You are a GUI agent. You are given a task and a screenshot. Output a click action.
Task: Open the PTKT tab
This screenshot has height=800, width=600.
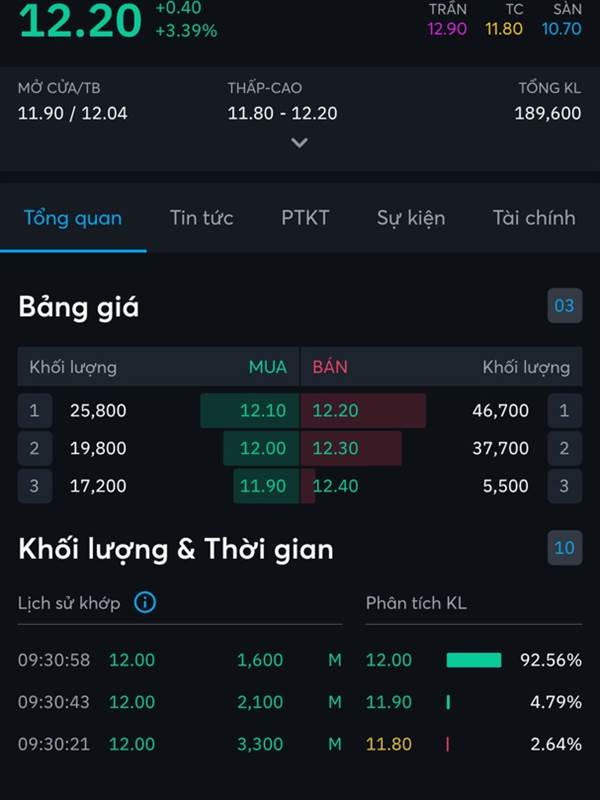tap(305, 218)
